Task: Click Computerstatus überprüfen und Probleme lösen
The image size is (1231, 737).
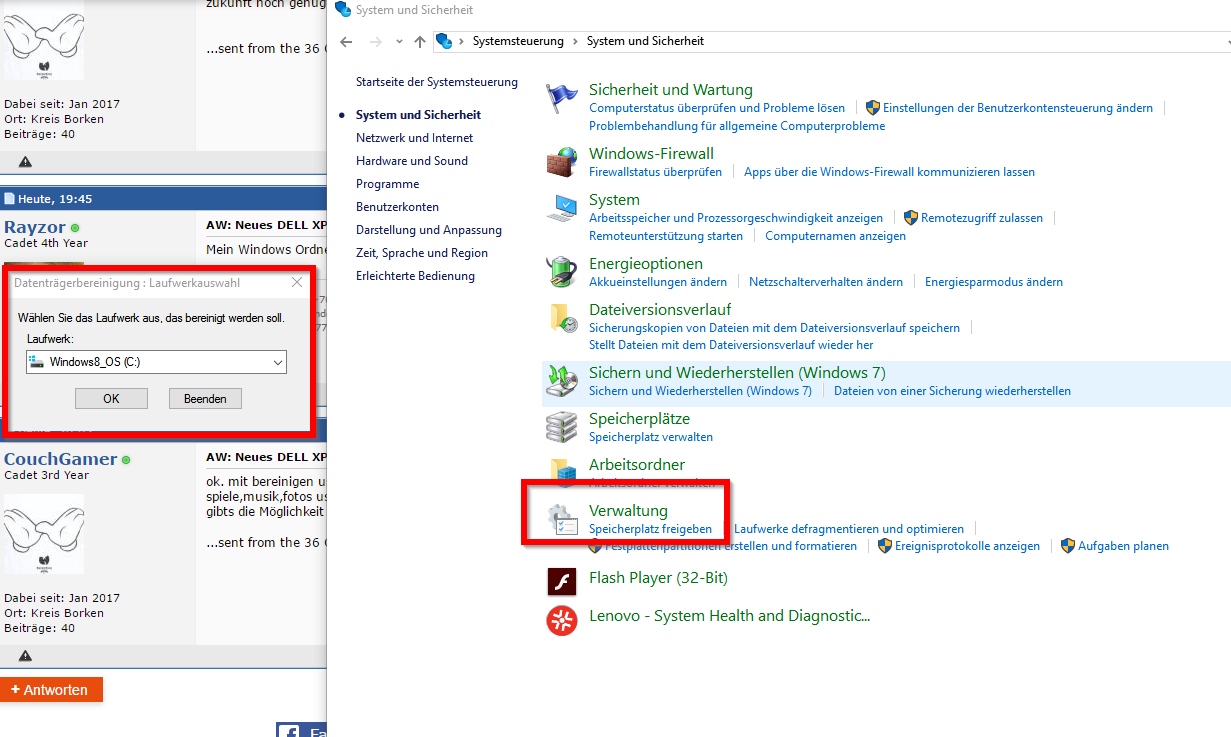Action: tap(717, 108)
